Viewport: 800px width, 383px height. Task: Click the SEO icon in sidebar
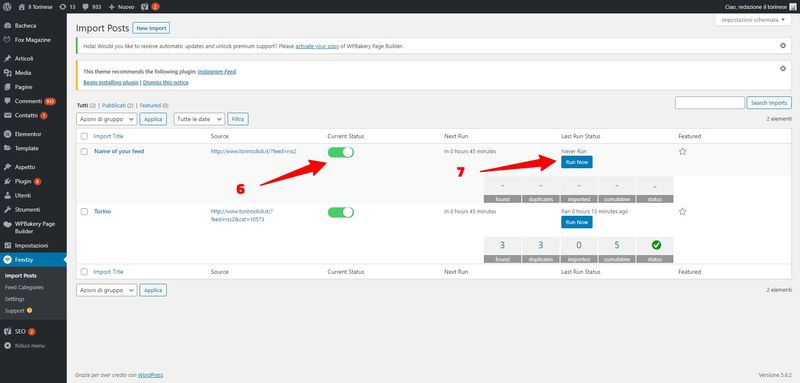[x=7, y=331]
